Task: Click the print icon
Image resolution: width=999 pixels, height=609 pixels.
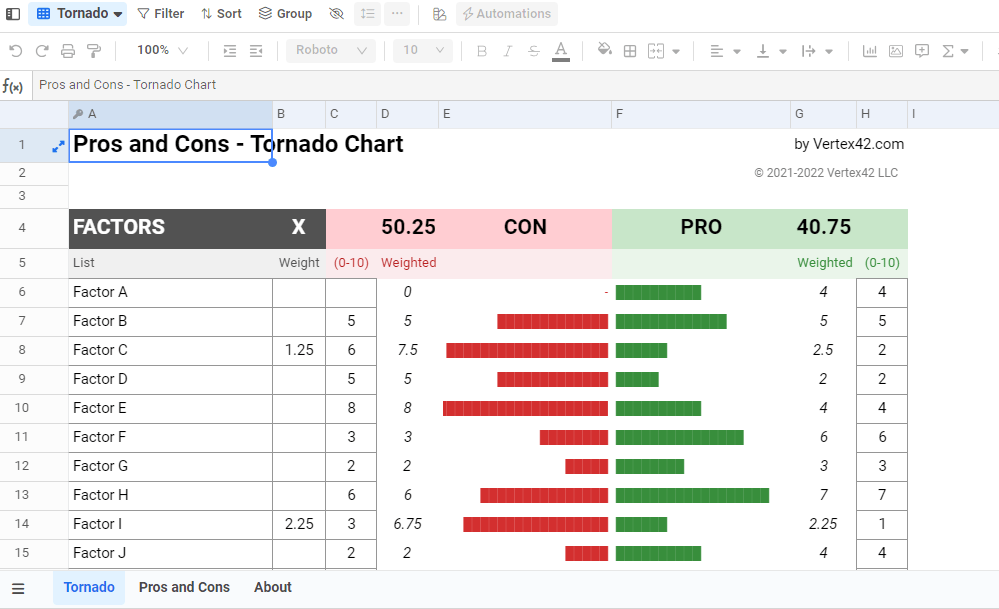Action: [x=68, y=50]
